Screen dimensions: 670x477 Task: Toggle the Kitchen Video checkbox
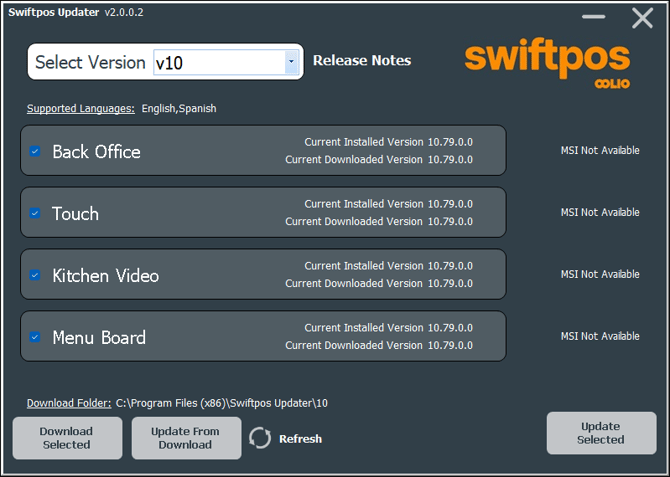point(35,275)
